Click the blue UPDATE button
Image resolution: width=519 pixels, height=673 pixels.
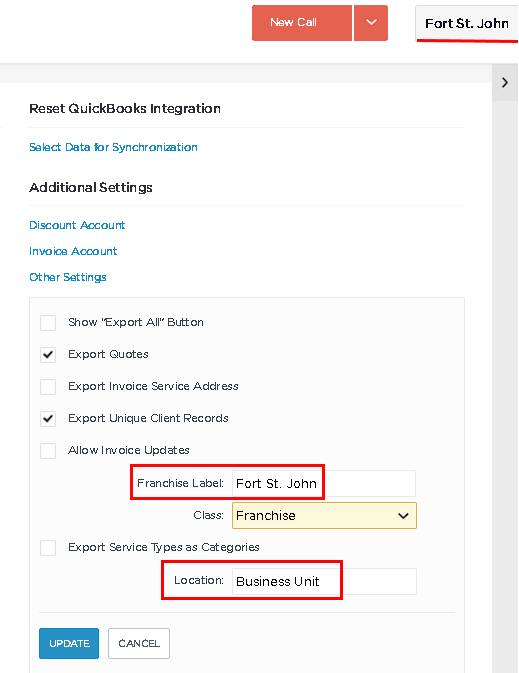69,643
